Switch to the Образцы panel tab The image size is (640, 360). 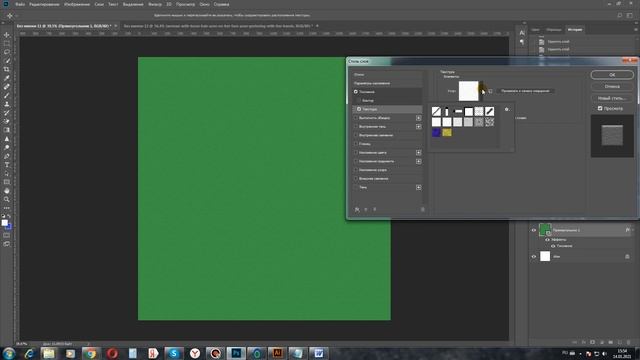(x=553, y=30)
